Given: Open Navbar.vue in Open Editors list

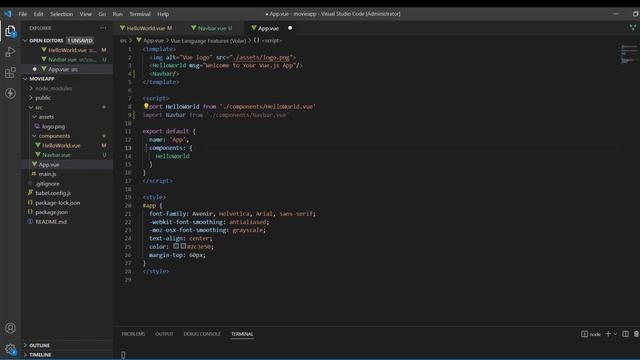Looking at the screenshot, I should [x=67, y=60].
